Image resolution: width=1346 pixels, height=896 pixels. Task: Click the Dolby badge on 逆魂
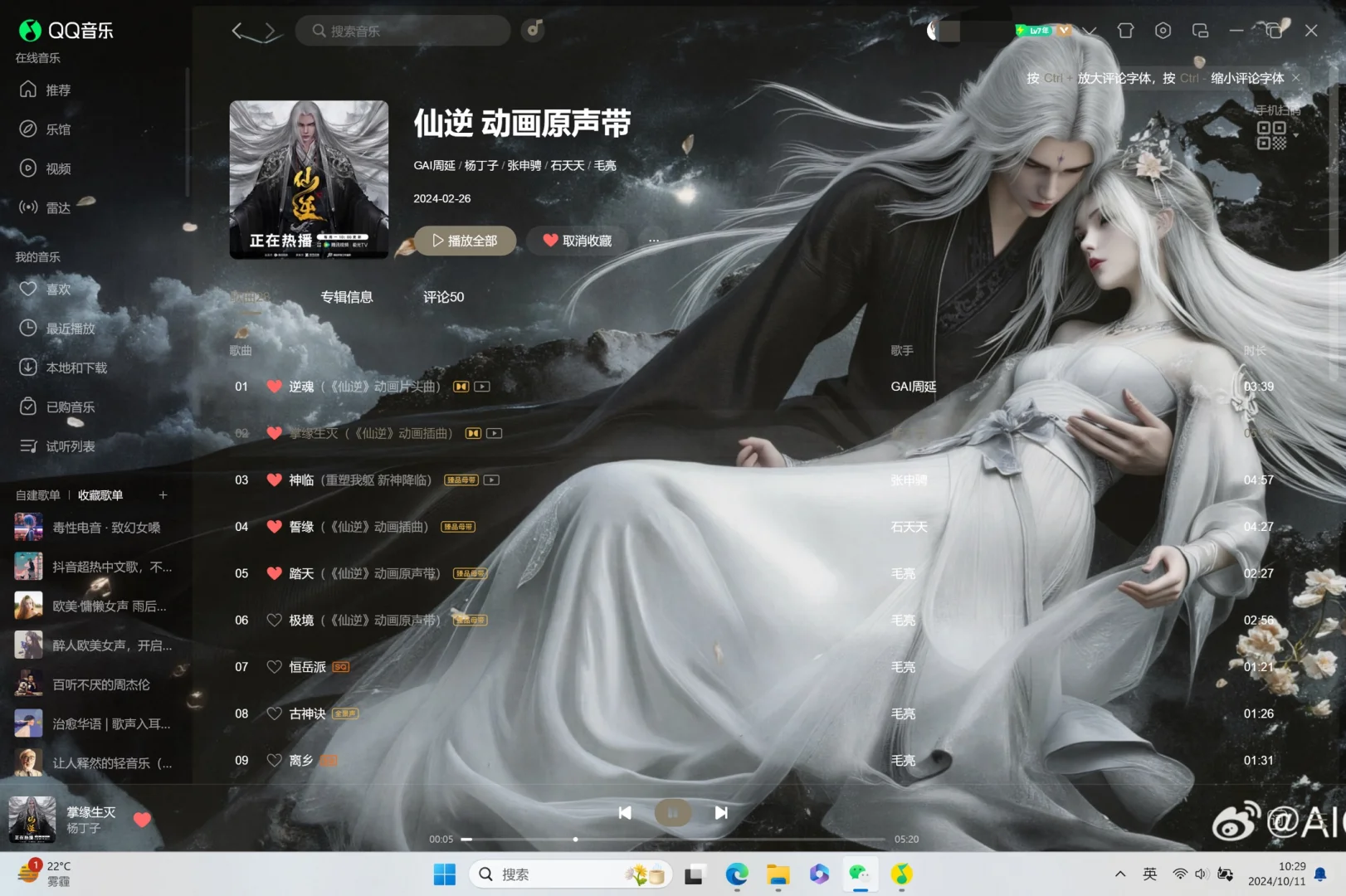coord(461,387)
